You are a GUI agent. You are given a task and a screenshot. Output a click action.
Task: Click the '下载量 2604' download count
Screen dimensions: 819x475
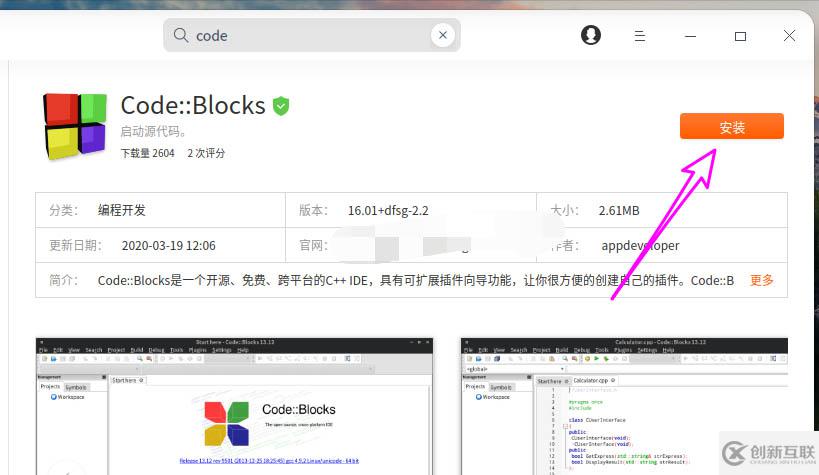[x=147, y=153]
